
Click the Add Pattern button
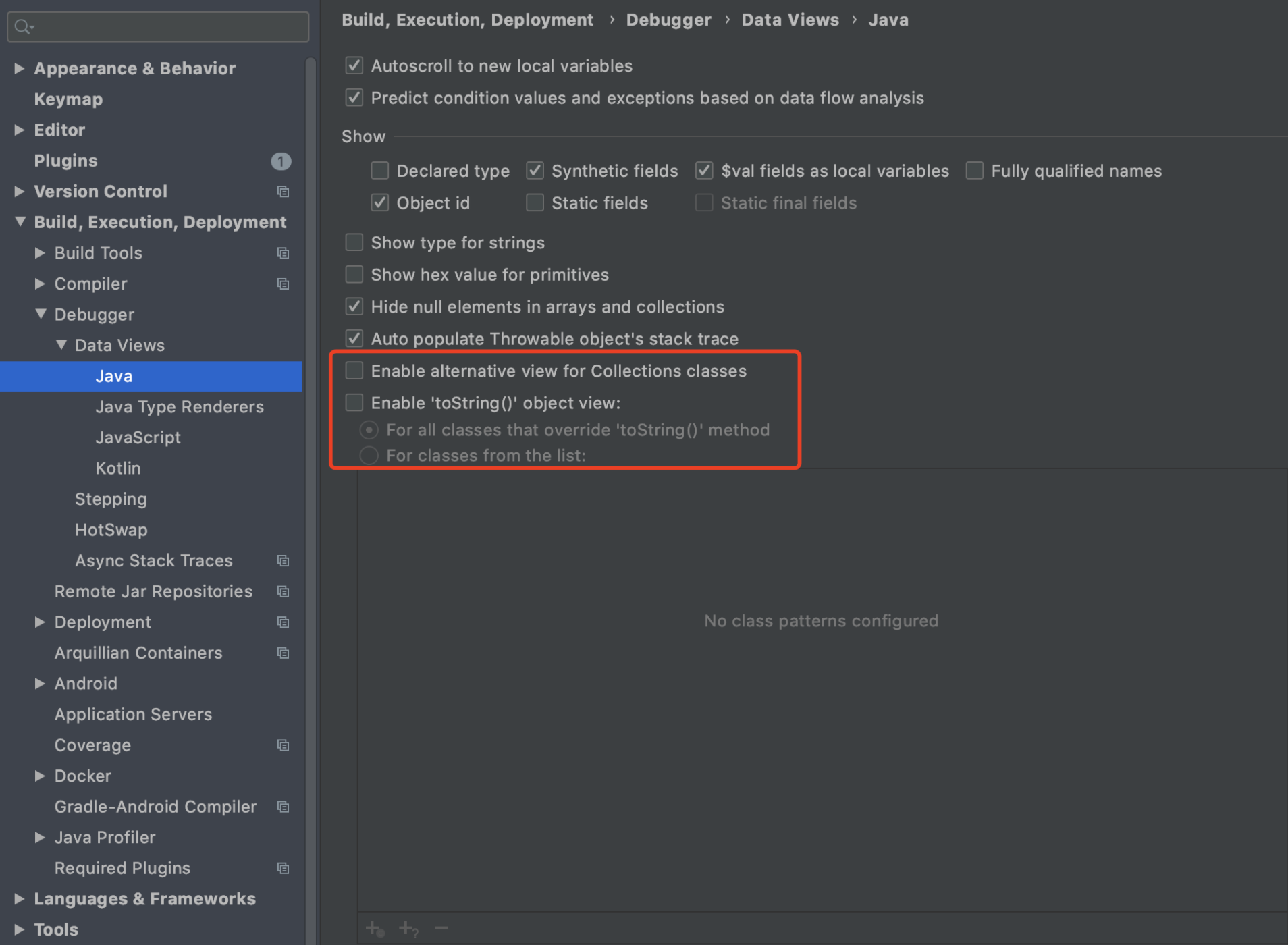coord(408,929)
